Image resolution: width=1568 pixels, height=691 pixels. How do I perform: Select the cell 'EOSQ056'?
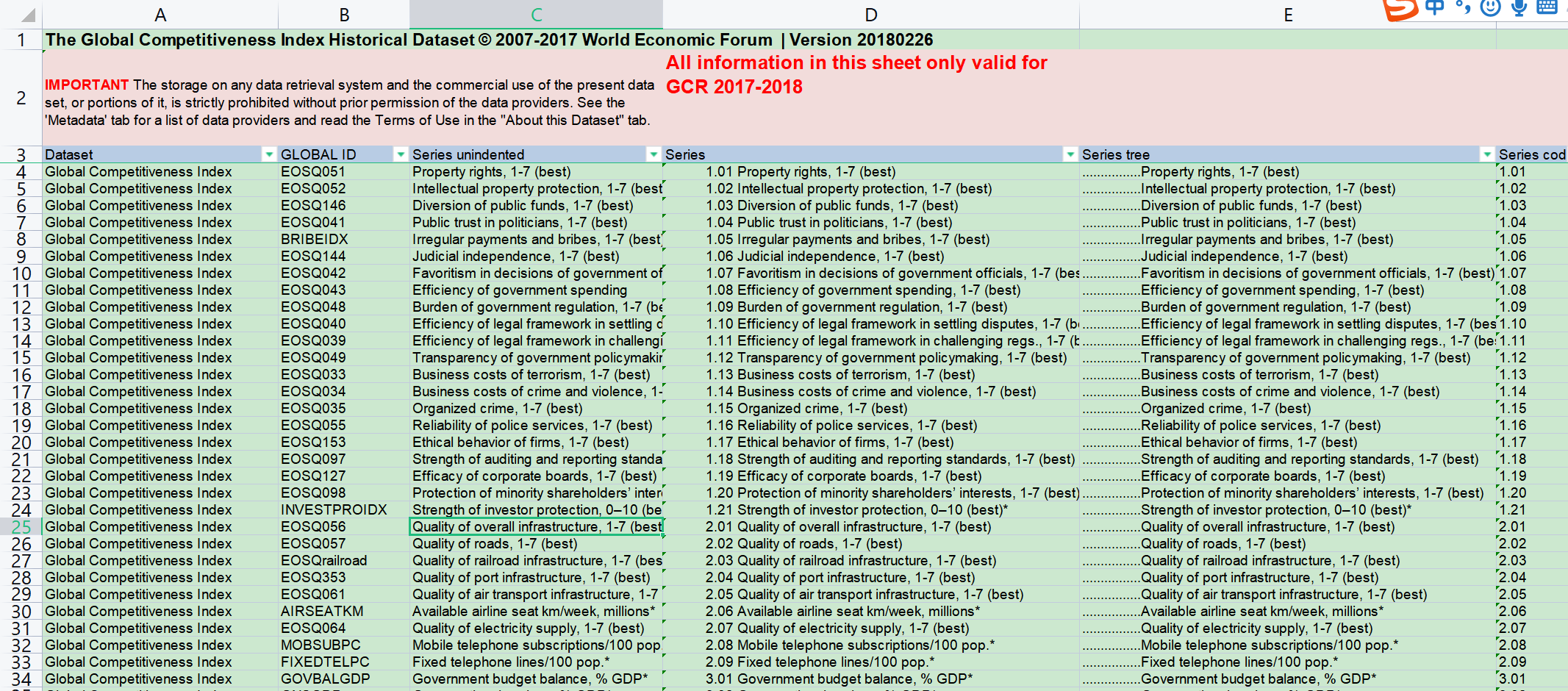click(x=344, y=526)
